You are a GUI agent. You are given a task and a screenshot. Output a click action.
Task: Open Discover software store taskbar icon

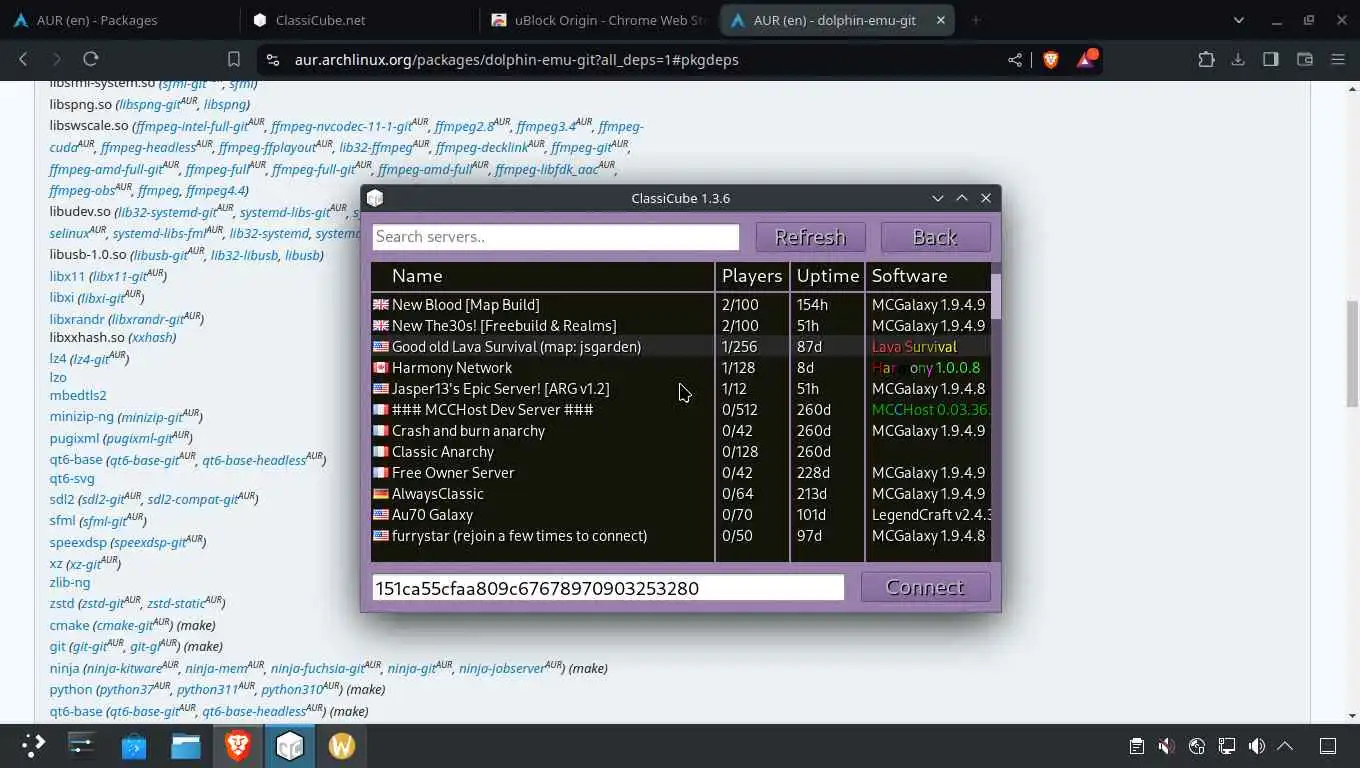(x=134, y=745)
